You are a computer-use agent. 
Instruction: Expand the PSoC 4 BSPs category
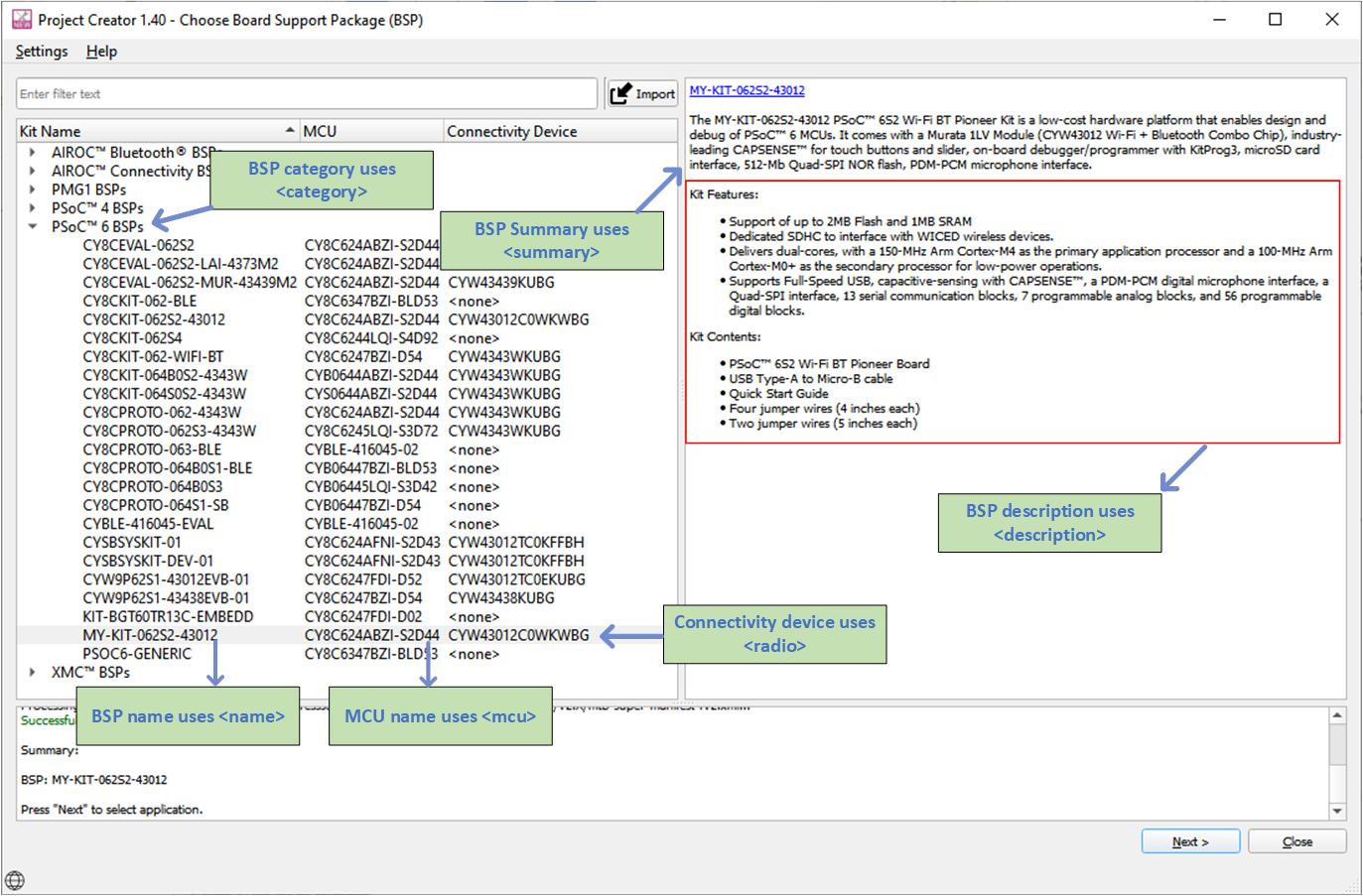tap(33, 207)
